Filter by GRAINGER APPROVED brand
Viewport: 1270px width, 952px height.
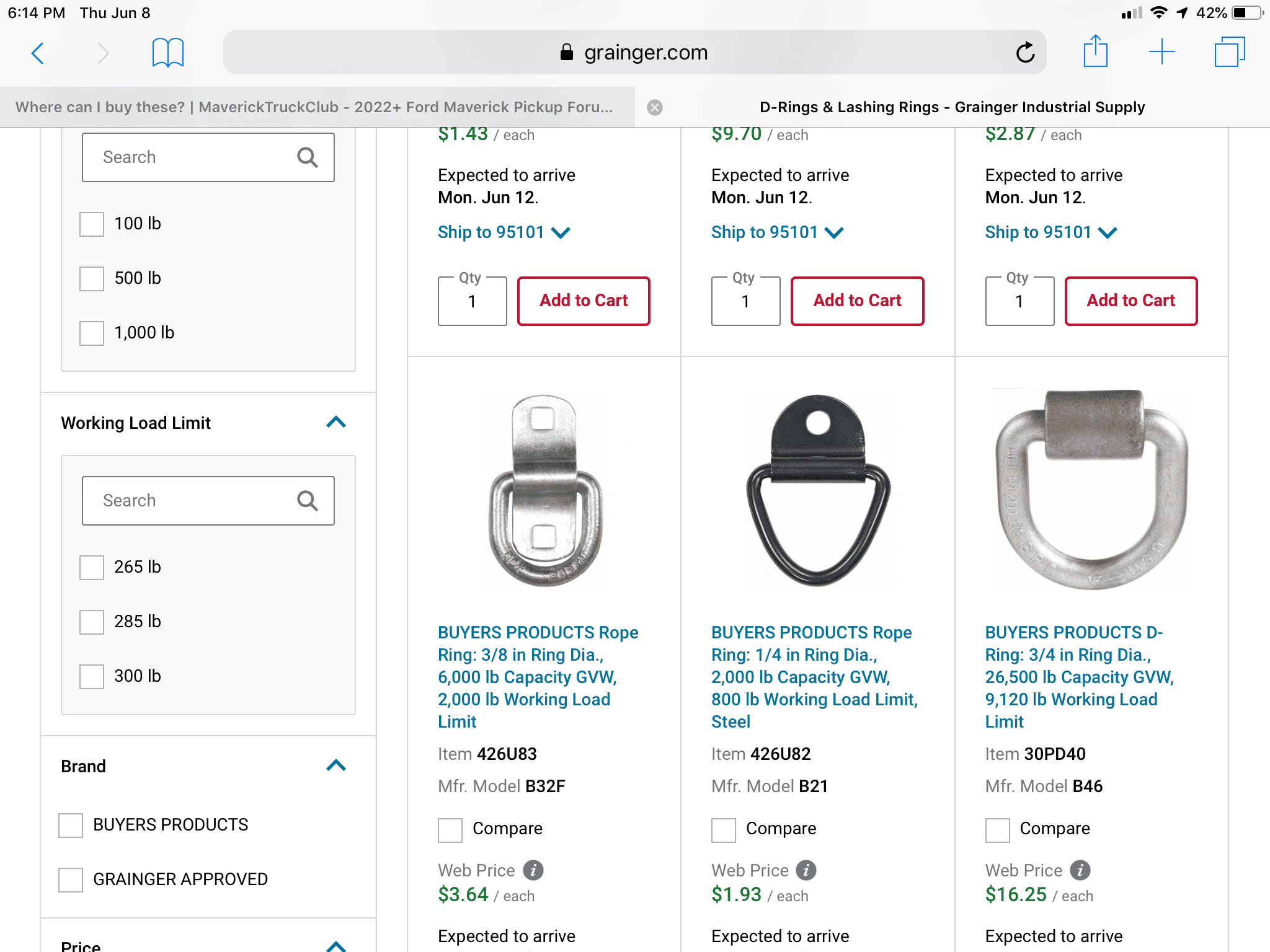click(x=71, y=879)
